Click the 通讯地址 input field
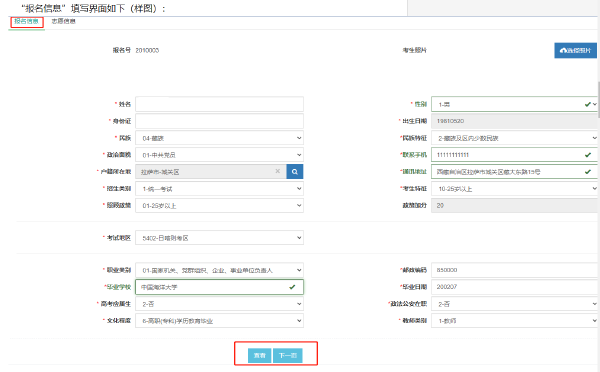The width and height of the screenshot is (600, 372). (x=515, y=172)
